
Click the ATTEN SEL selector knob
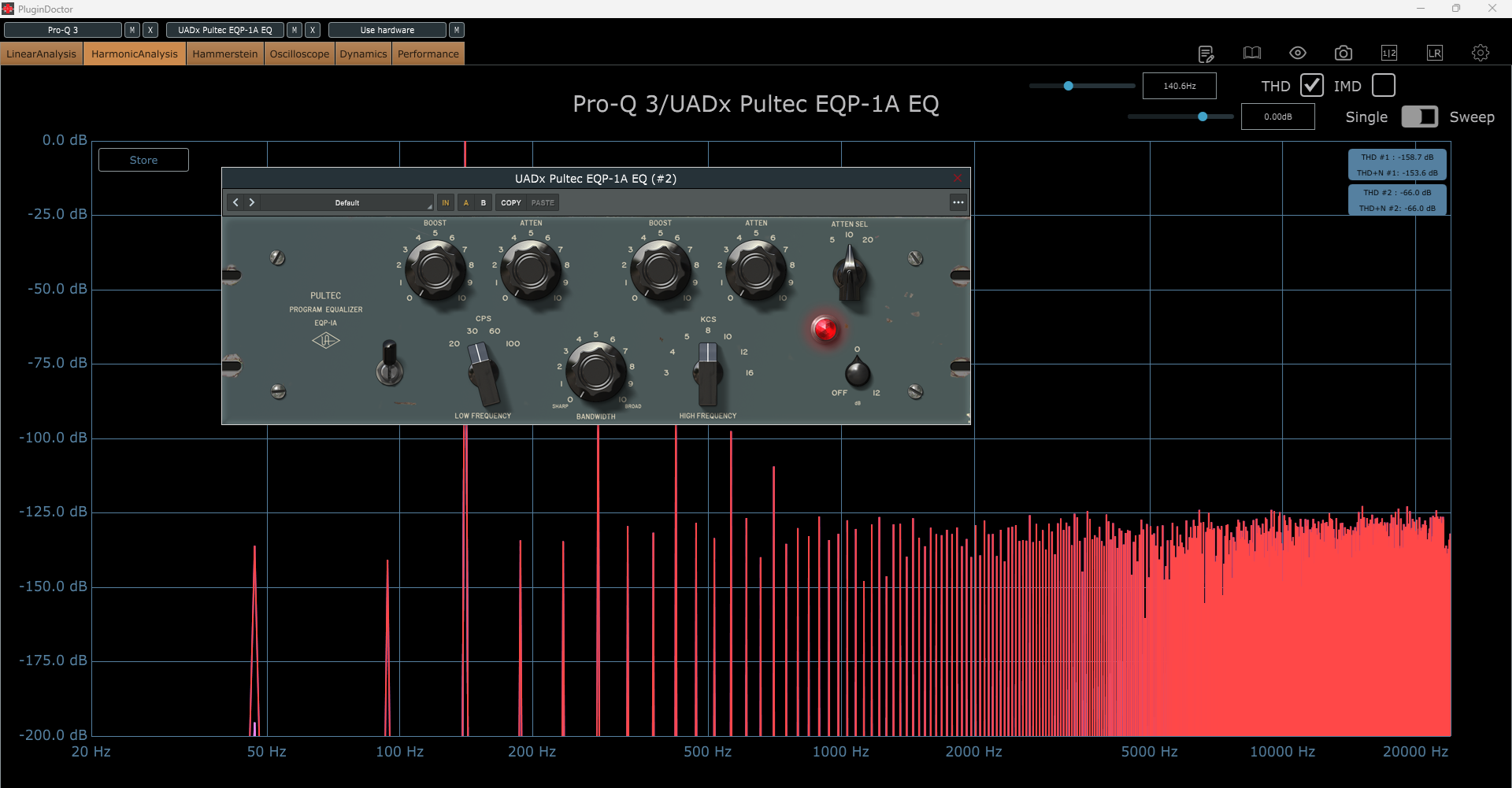click(x=850, y=273)
